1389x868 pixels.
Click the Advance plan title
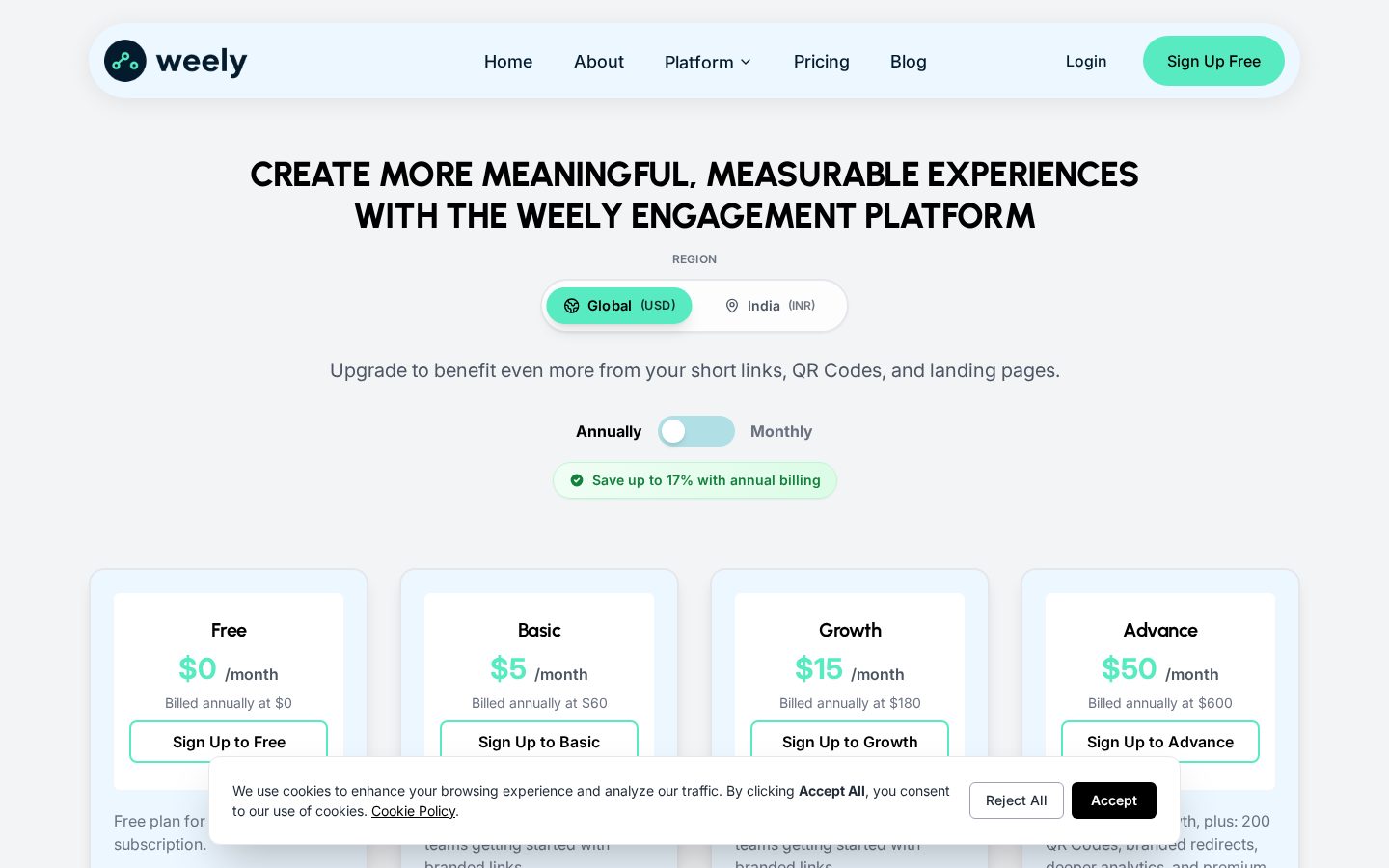pyautogui.click(x=1160, y=630)
